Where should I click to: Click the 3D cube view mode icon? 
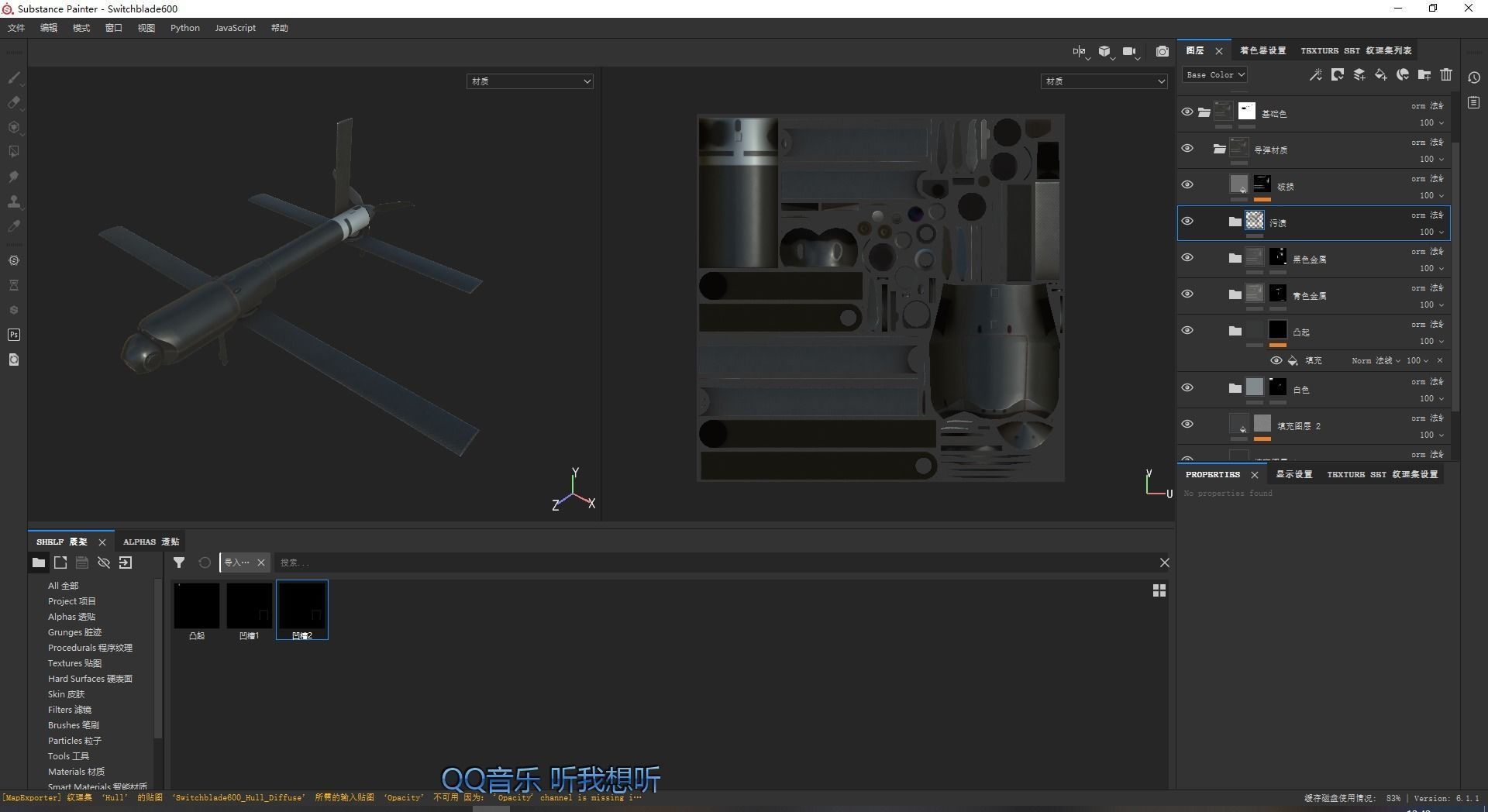pyautogui.click(x=1105, y=51)
